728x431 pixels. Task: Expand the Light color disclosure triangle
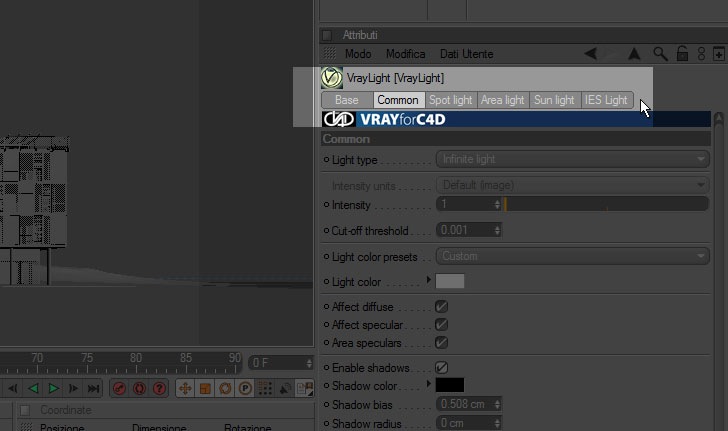pyautogui.click(x=429, y=280)
